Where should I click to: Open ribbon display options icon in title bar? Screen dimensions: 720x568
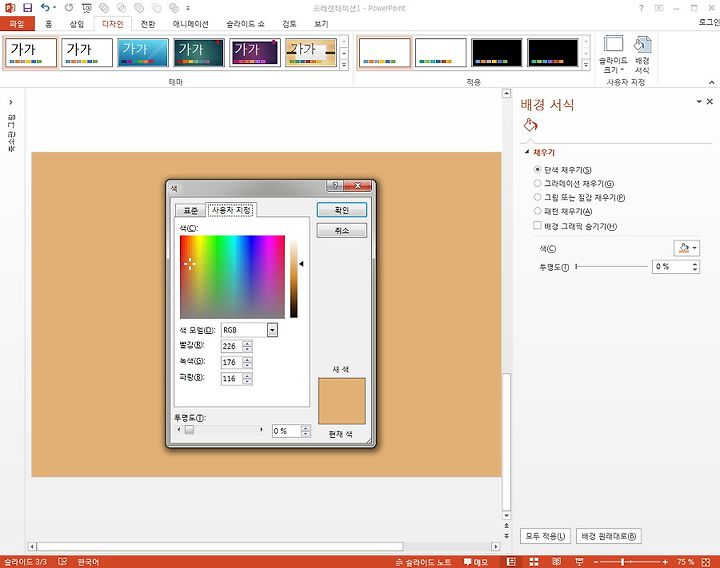(x=659, y=8)
